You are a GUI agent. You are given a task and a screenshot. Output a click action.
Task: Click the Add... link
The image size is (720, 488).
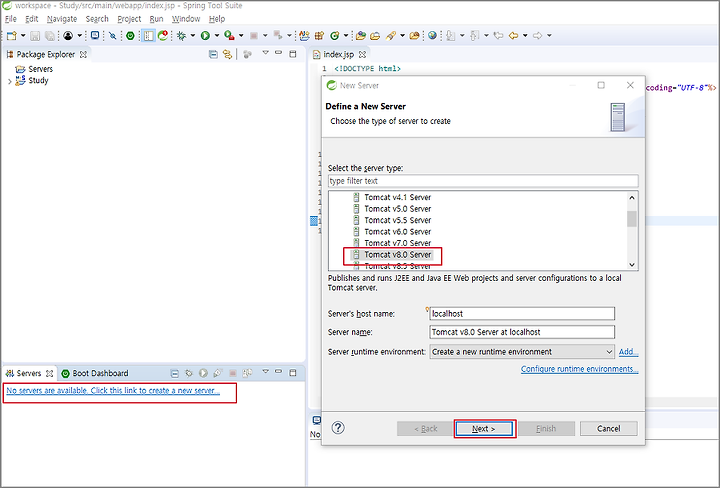[628, 352]
